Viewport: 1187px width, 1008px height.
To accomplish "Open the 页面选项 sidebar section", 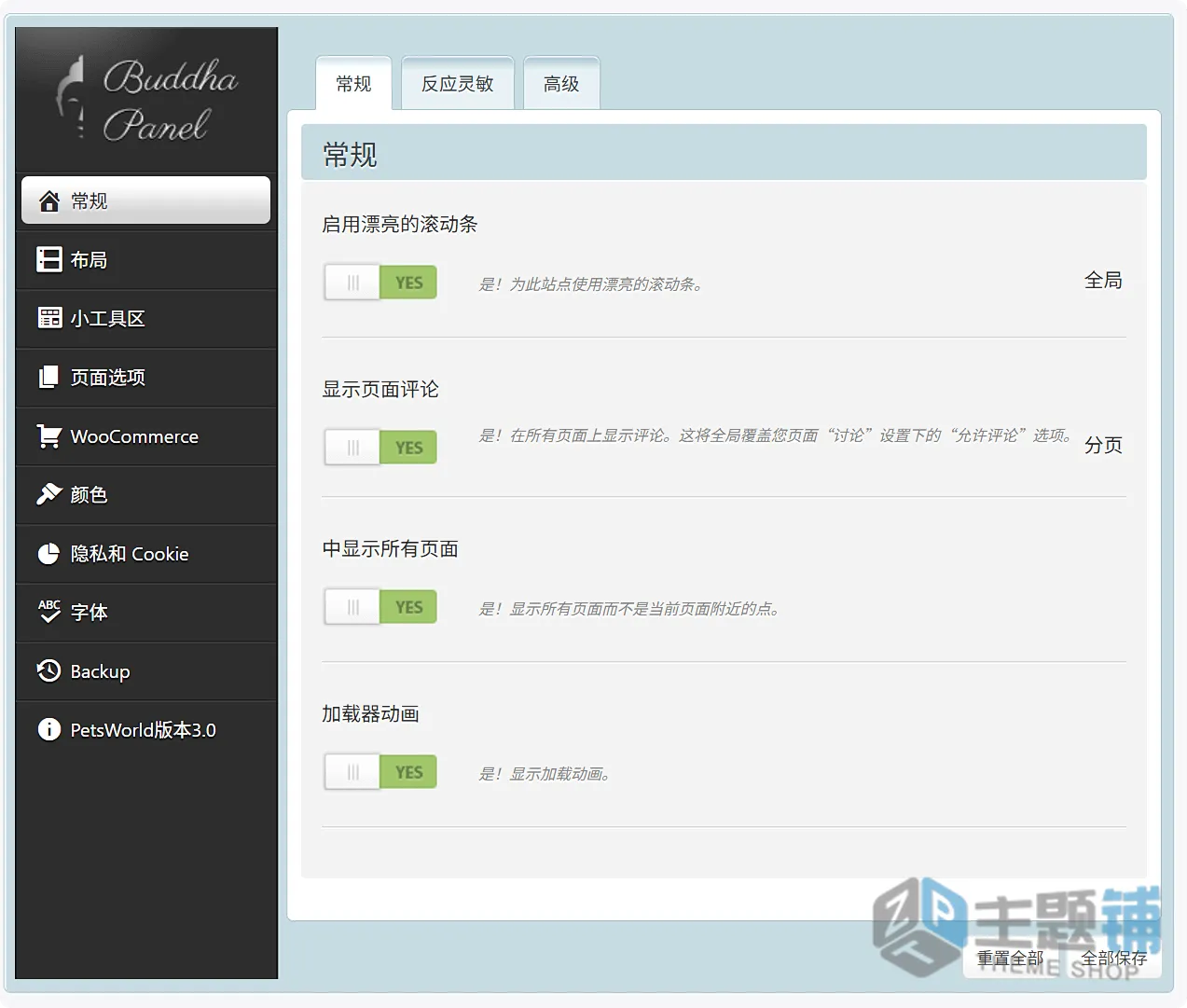I will tap(146, 378).
